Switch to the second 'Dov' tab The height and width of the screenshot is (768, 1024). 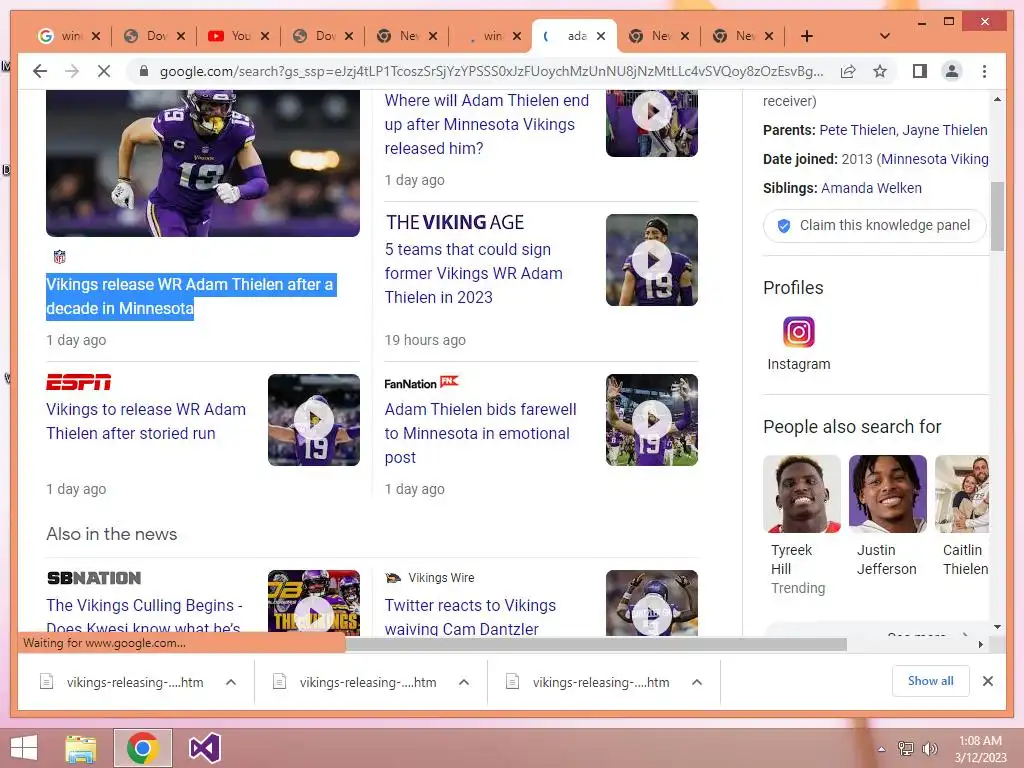click(317, 36)
